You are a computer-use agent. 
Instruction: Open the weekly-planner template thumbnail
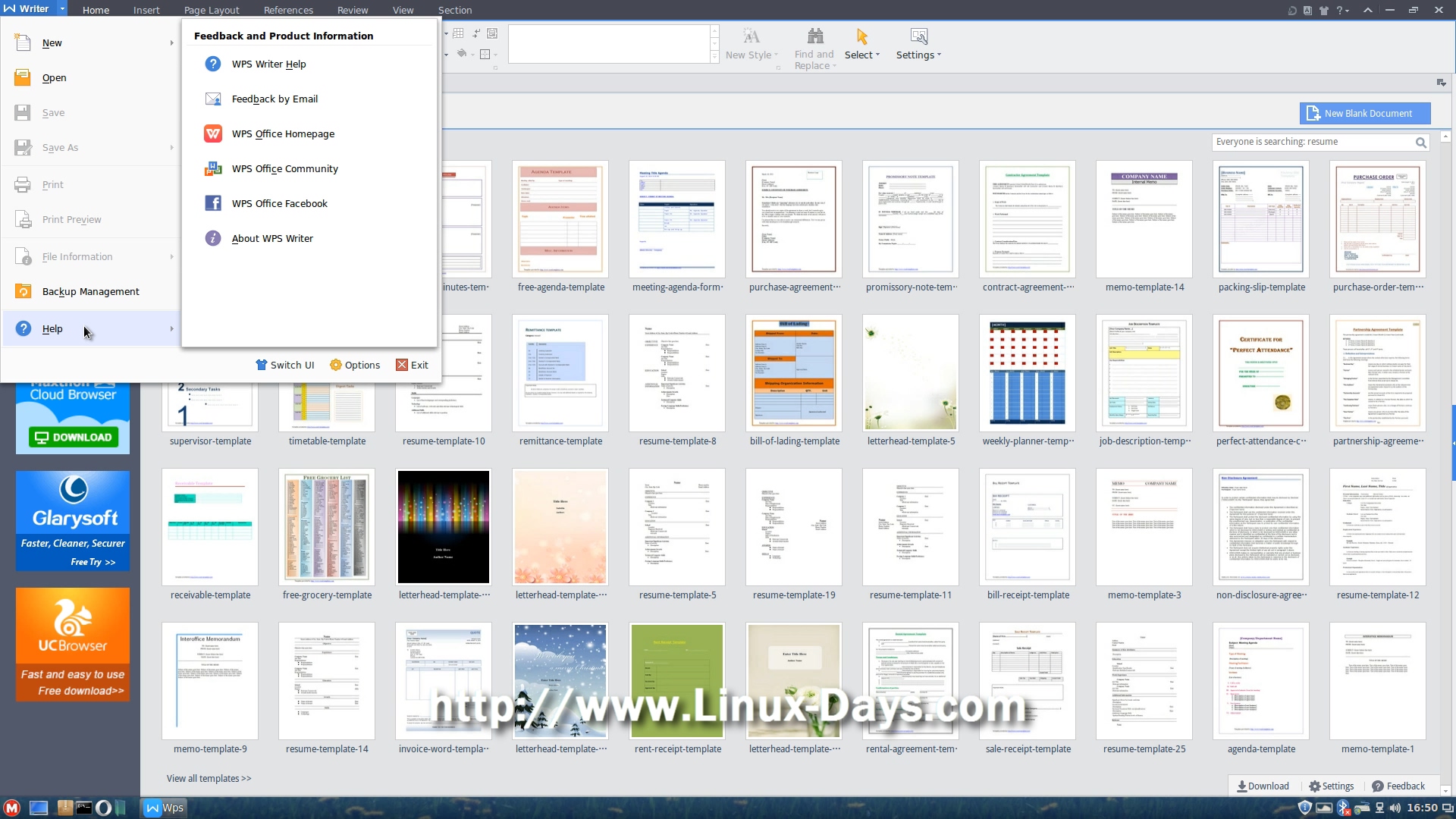[x=1028, y=373]
